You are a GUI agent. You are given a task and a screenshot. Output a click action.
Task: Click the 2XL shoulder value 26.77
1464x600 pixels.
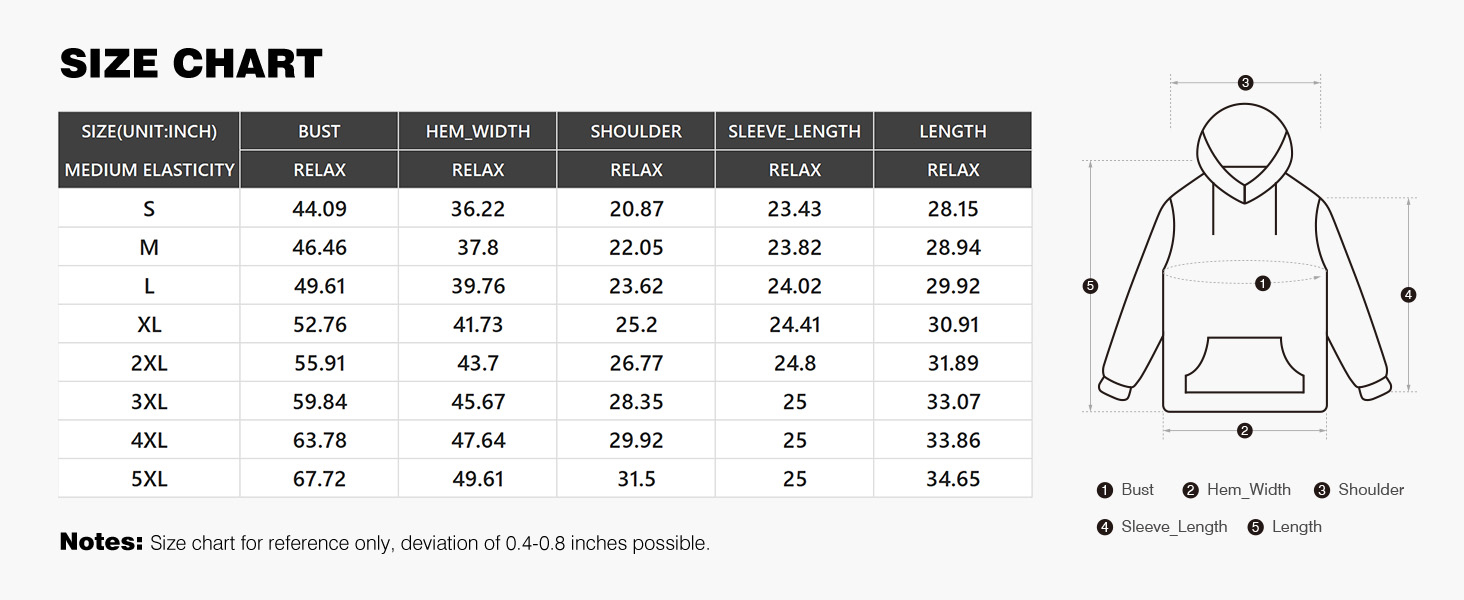pos(636,363)
